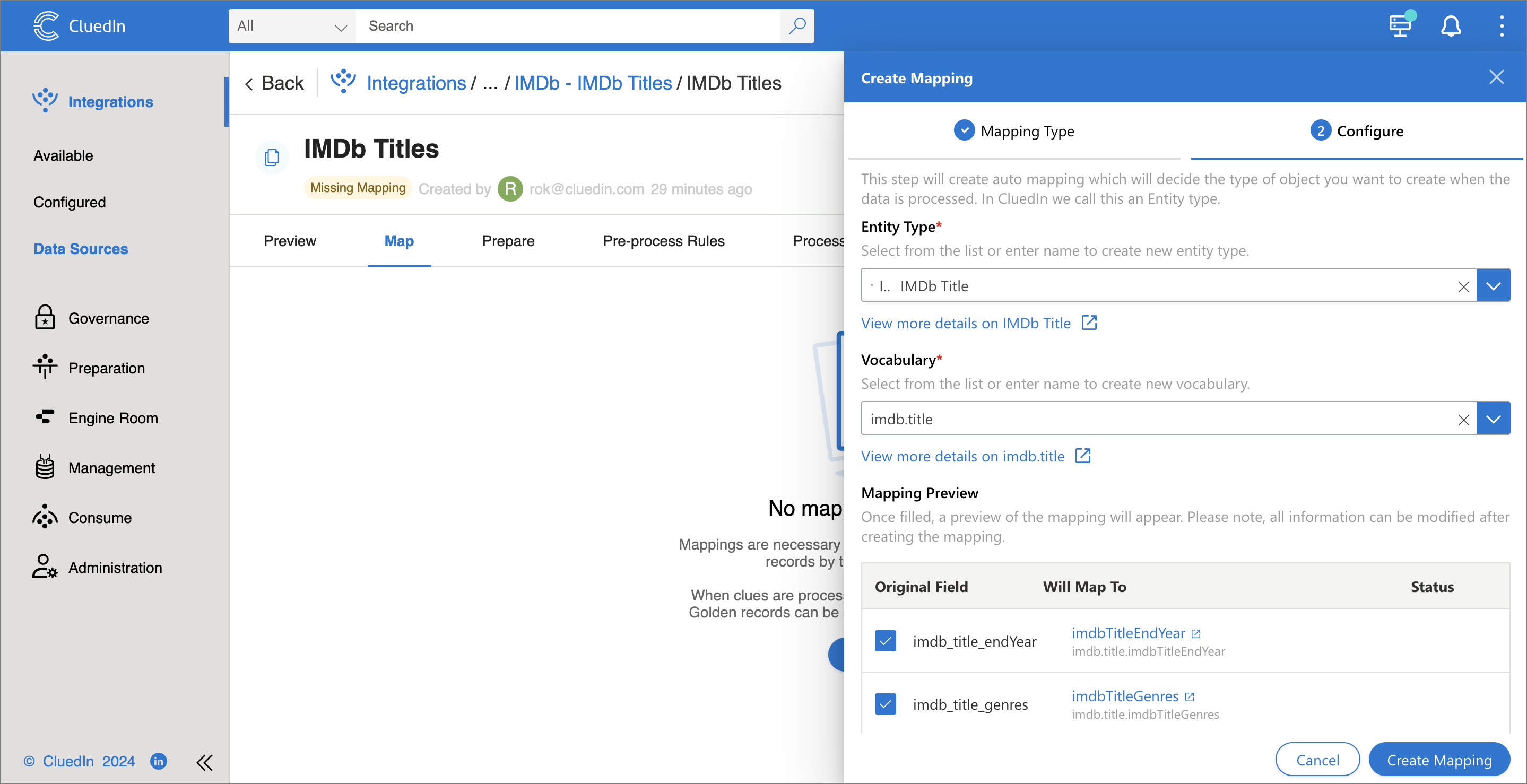Click the copy icon beside IMDb Titles
The image size is (1527, 784).
pos(272,157)
